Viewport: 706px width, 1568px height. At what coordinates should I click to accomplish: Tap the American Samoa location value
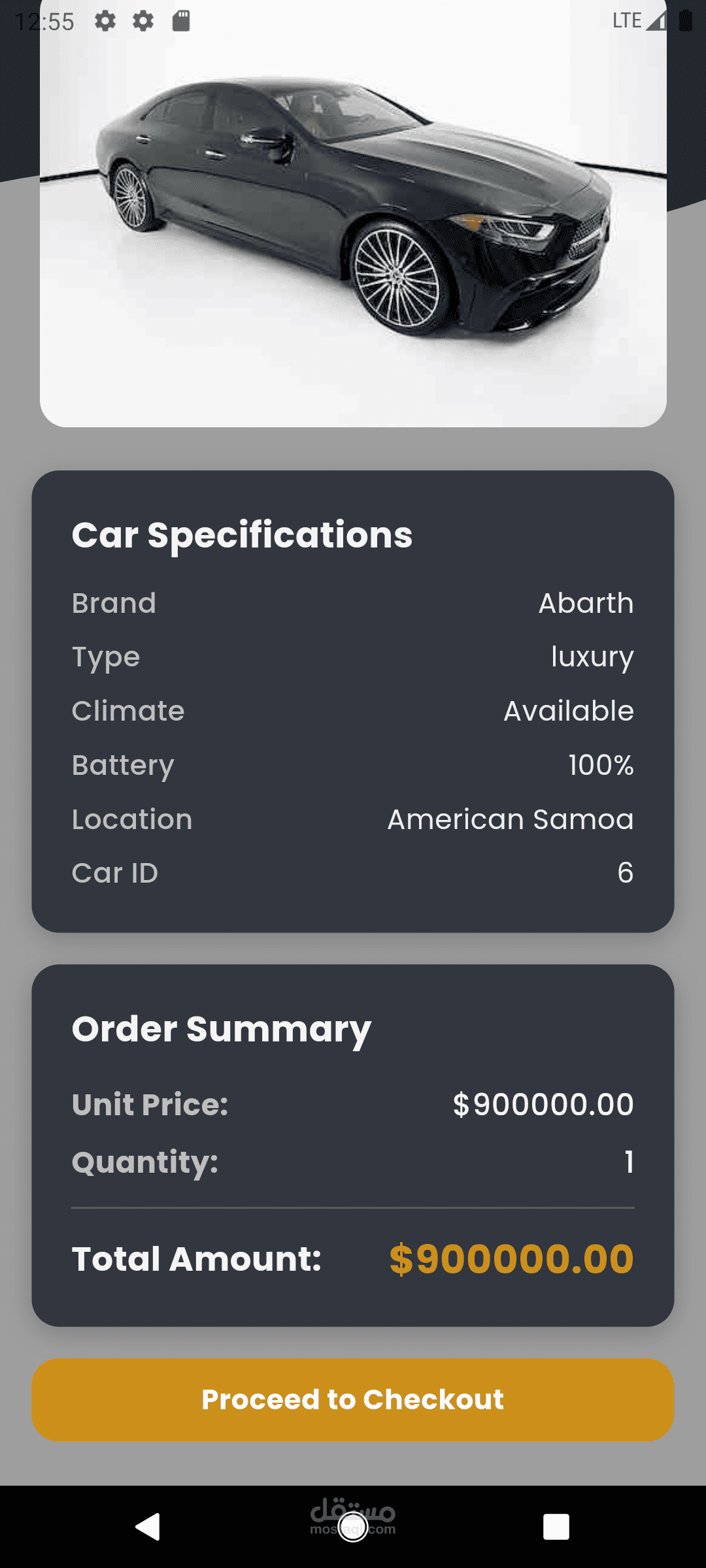pyautogui.click(x=511, y=819)
